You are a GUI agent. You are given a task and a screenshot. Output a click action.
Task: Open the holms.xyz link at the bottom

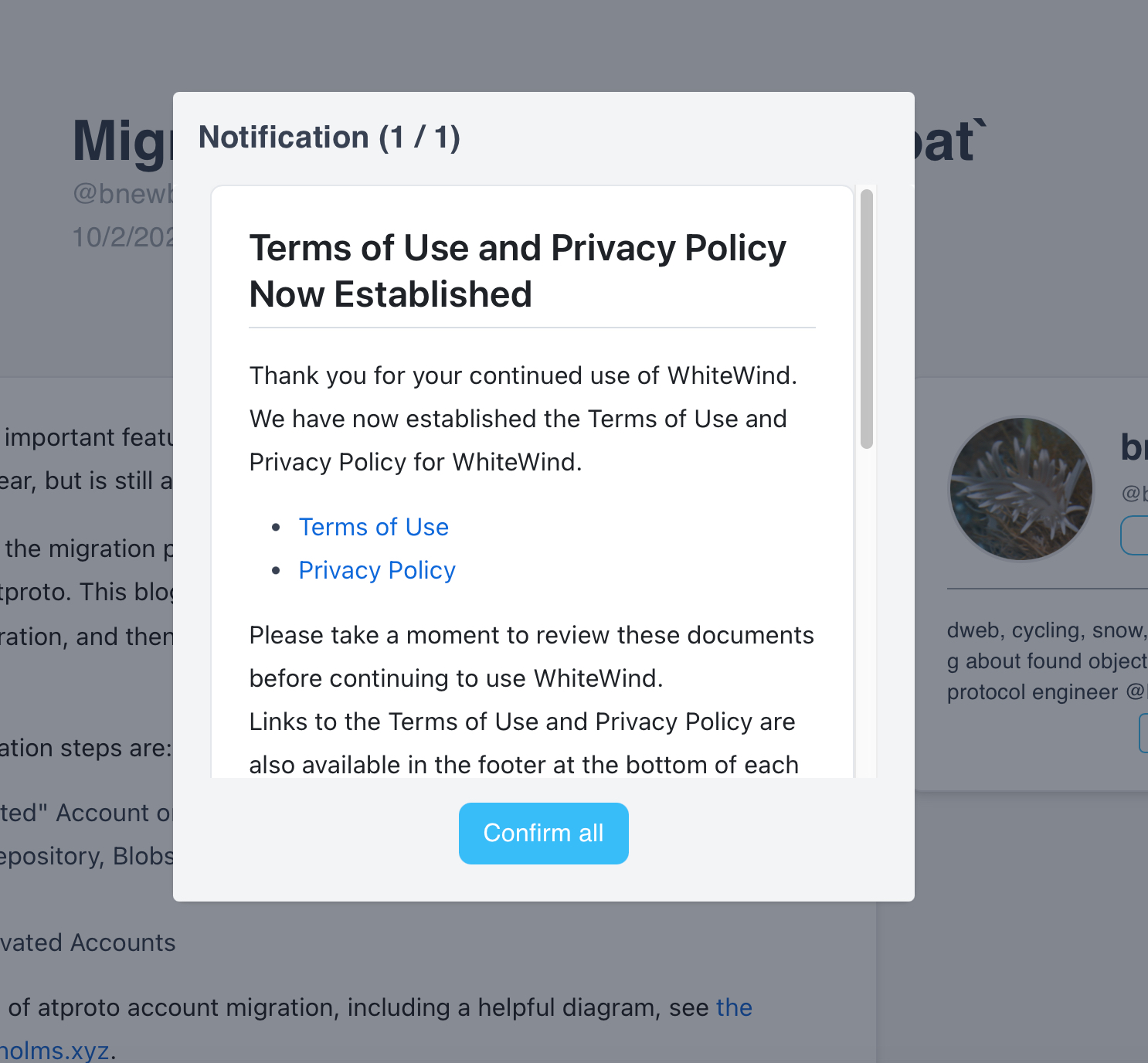54,1051
